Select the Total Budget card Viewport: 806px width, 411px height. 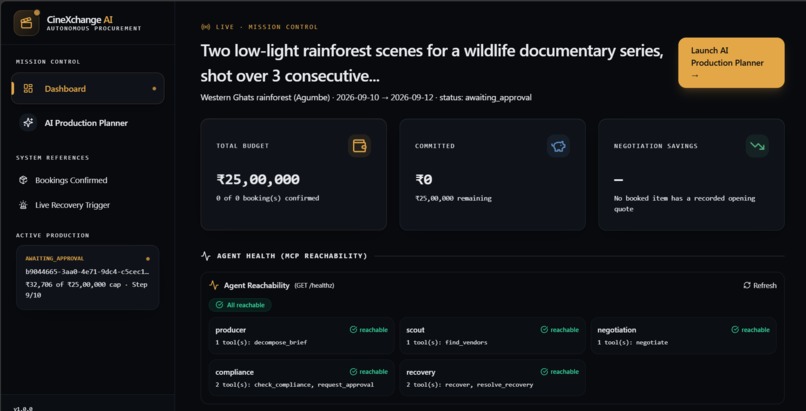click(294, 175)
